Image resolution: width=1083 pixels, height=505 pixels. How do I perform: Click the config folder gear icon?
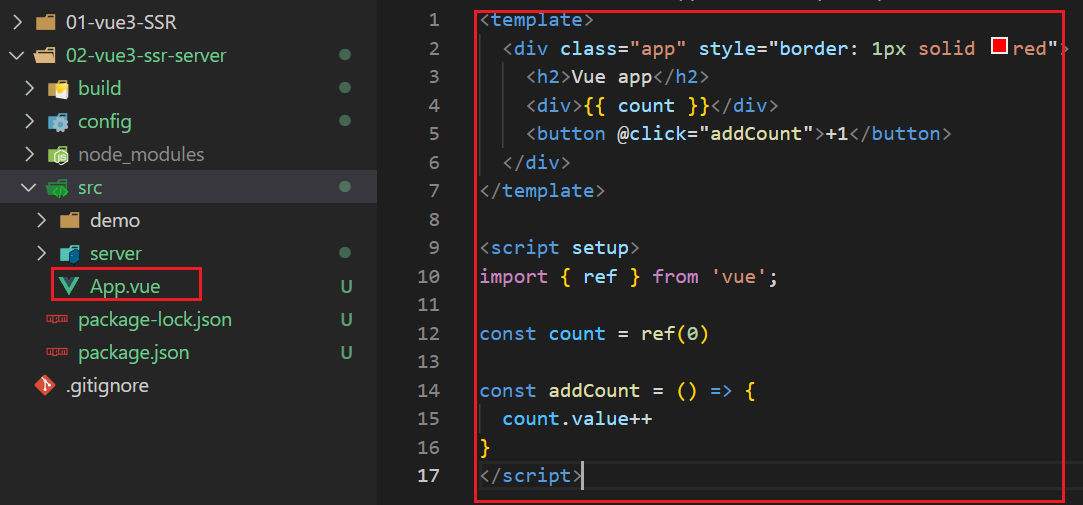click(x=58, y=122)
